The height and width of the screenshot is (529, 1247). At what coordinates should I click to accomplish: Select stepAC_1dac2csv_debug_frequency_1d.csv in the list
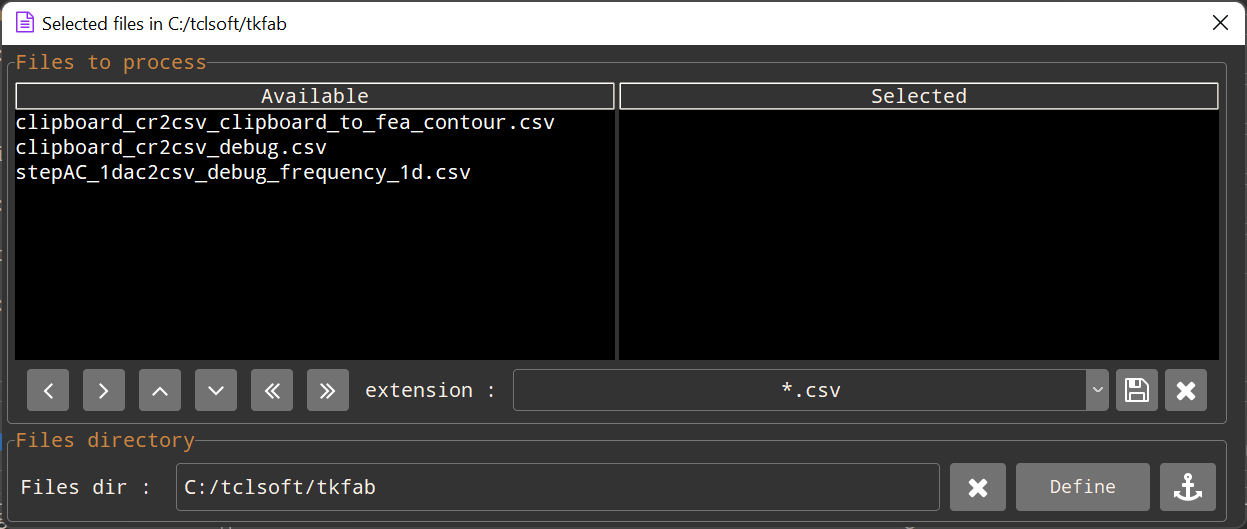point(243,173)
